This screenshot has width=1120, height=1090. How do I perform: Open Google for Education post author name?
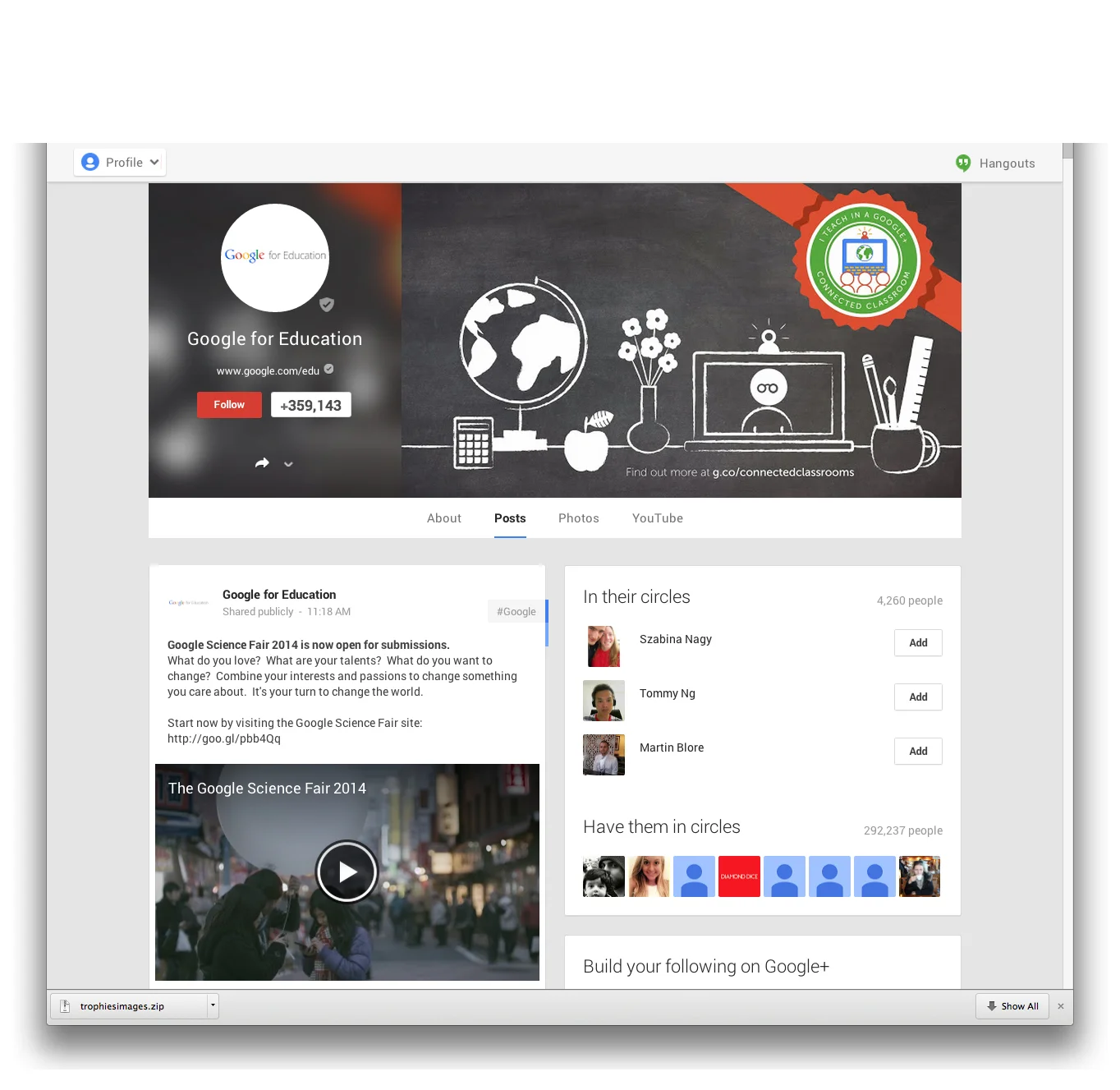pyautogui.click(x=279, y=595)
